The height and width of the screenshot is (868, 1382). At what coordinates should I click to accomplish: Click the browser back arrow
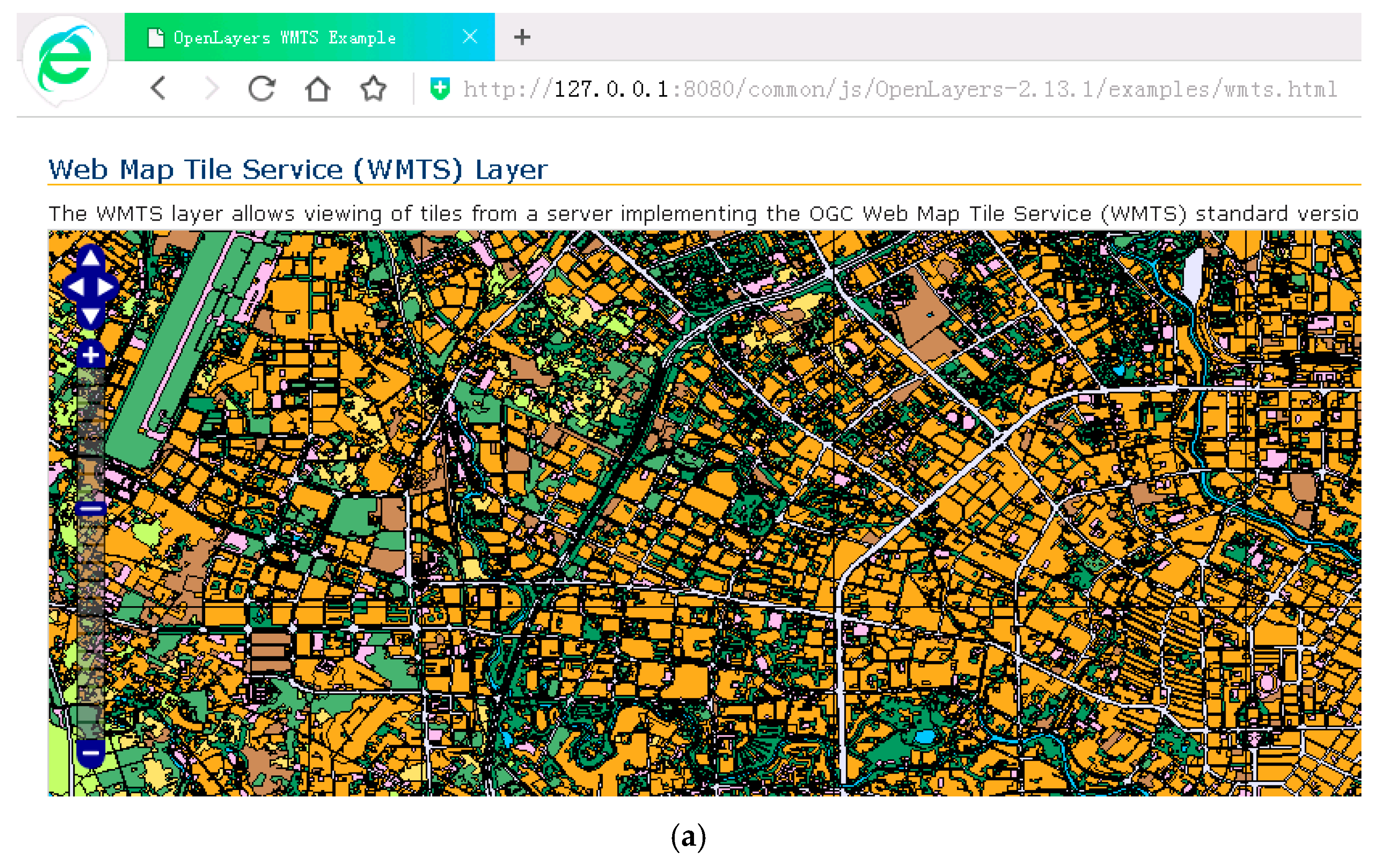click(159, 88)
